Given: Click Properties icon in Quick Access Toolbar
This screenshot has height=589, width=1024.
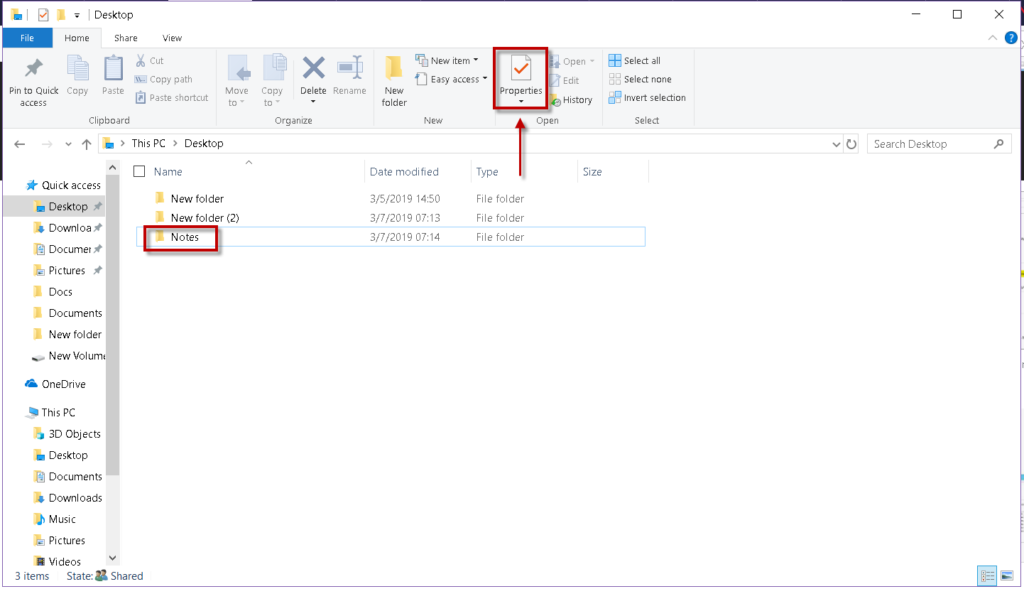Looking at the screenshot, I should [43, 14].
